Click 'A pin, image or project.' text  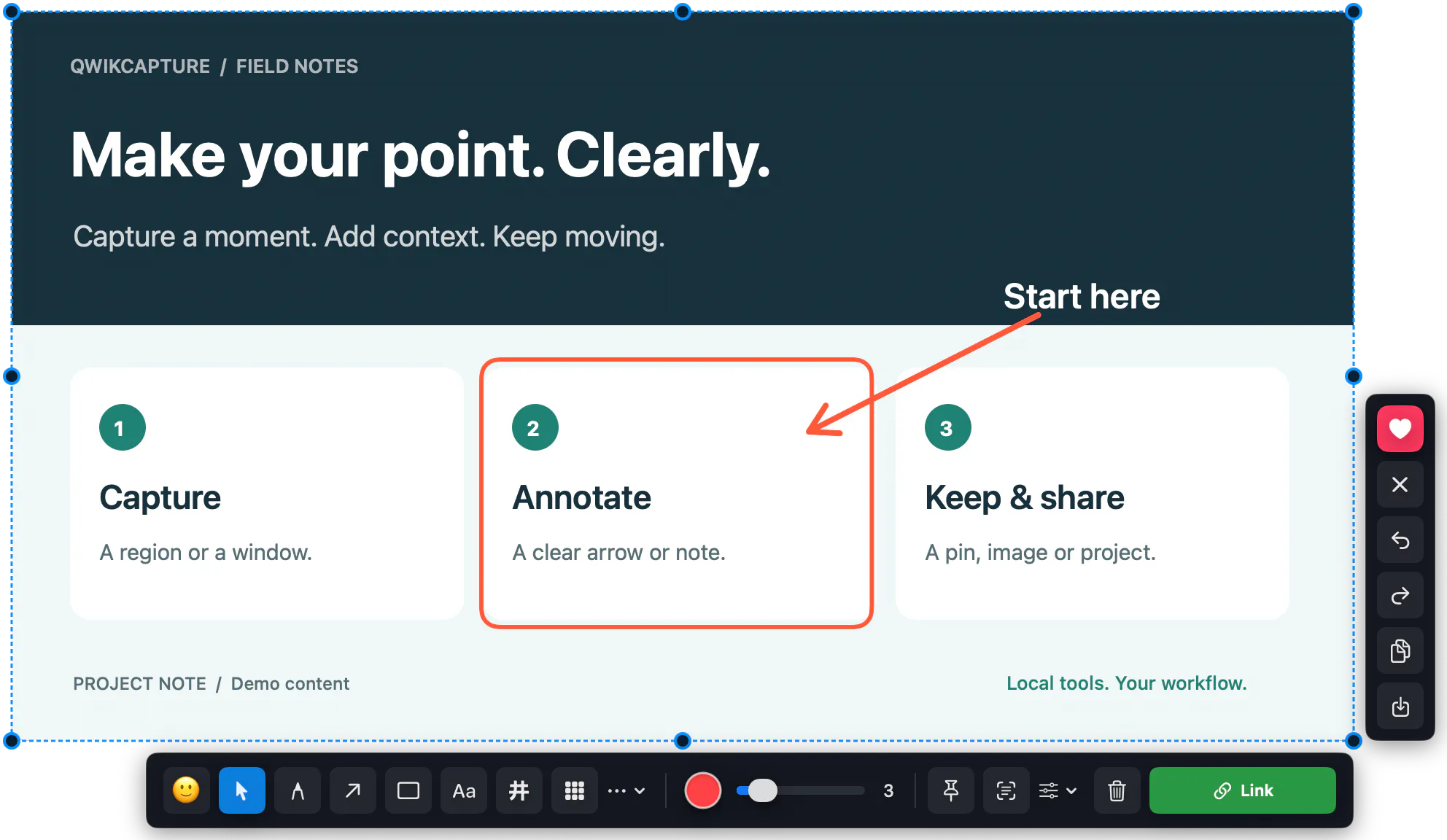[1040, 553]
